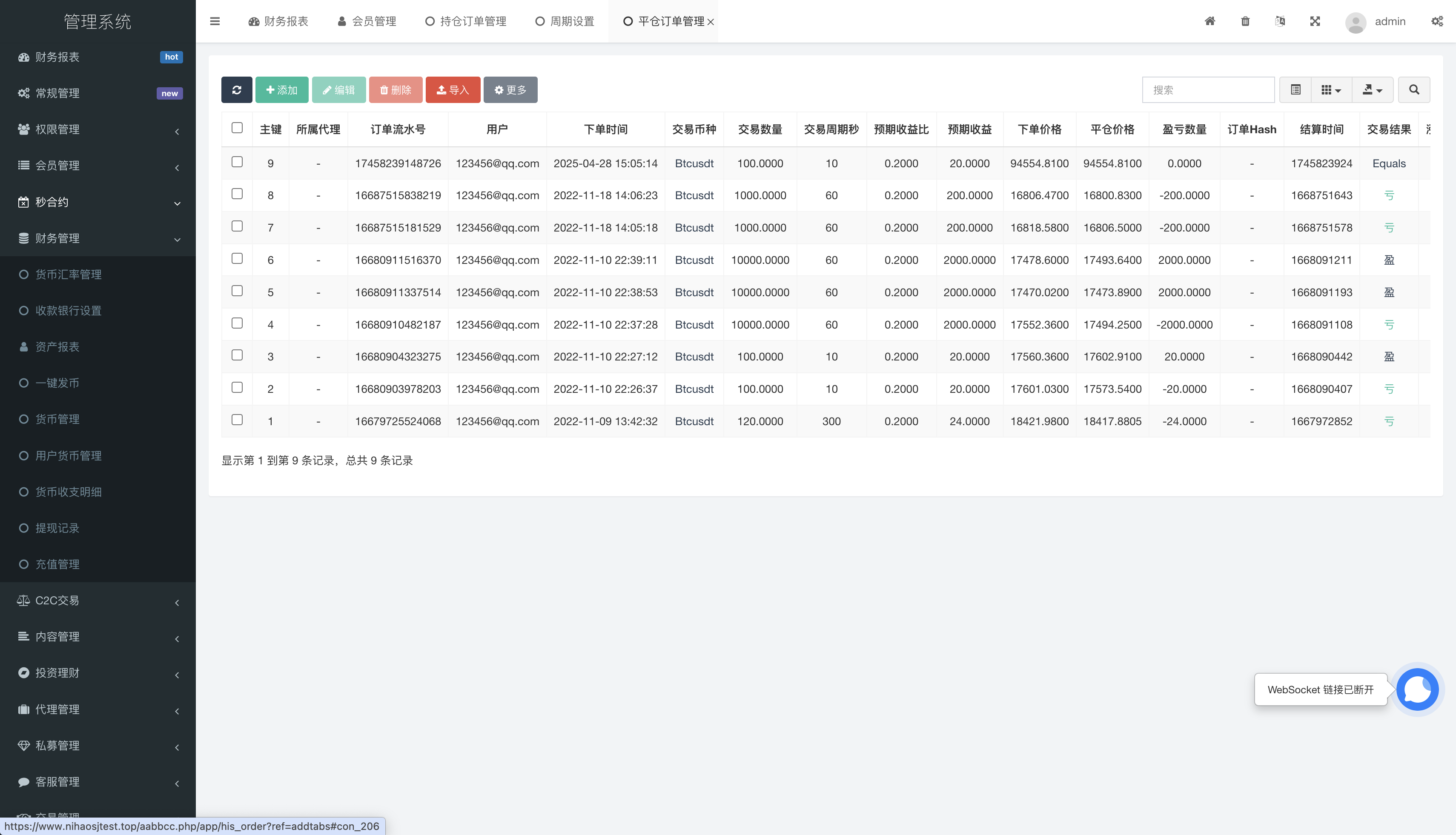Click the trash icon in top bar

pos(1245,21)
